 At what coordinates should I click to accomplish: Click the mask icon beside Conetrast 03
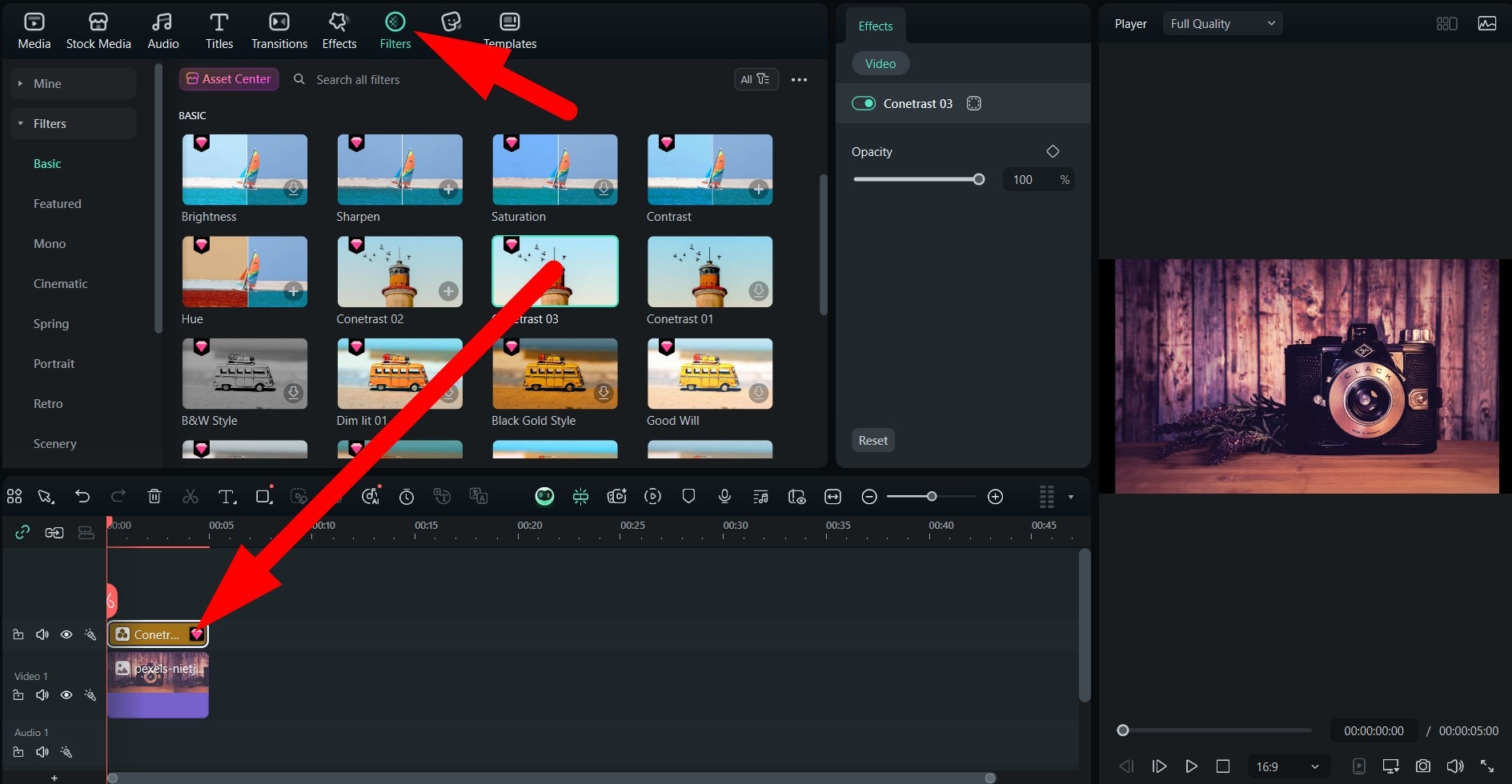point(974,103)
